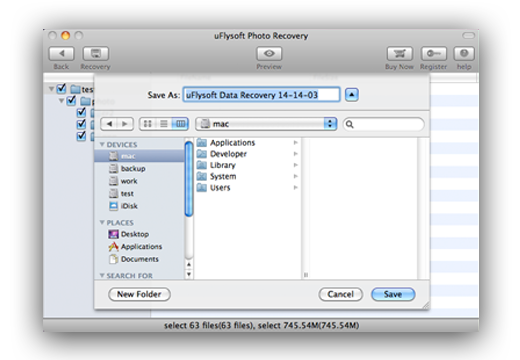Click the search field in the save dialog
520x360 pixels.
384,124
